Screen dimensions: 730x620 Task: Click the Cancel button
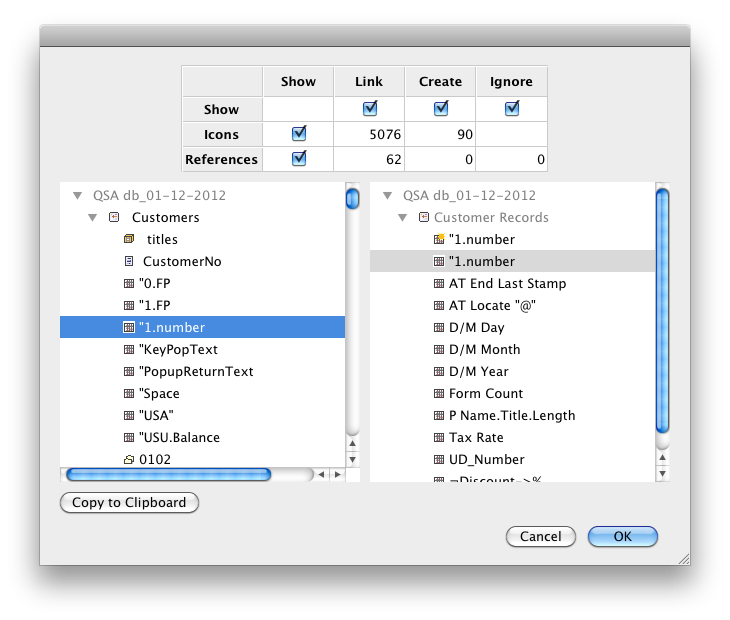tap(541, 537)
